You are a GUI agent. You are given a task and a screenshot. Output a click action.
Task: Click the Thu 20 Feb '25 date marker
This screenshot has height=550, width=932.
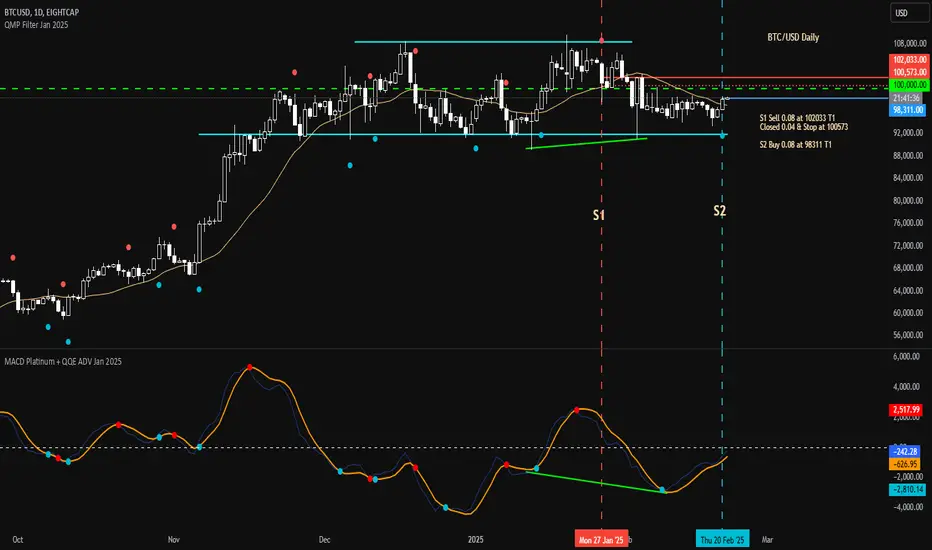coord(722,540)
